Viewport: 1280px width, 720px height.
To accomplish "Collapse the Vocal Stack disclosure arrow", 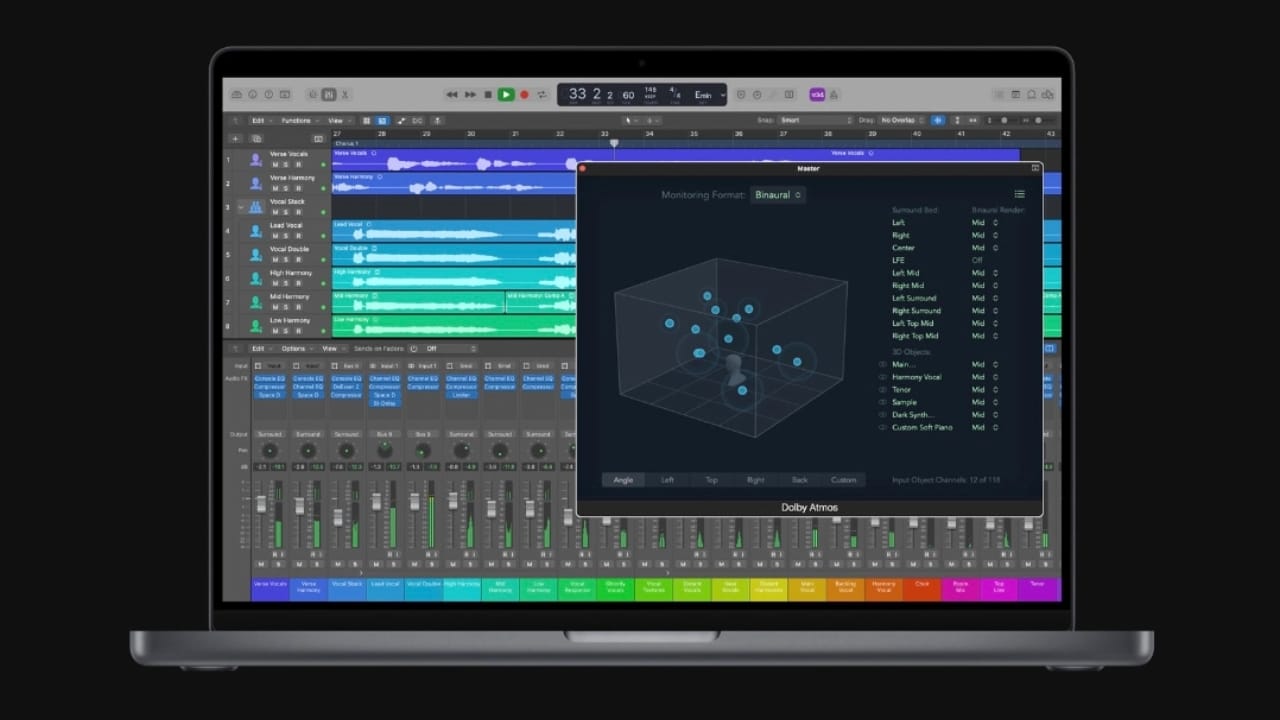I will (x=241, y=207).
